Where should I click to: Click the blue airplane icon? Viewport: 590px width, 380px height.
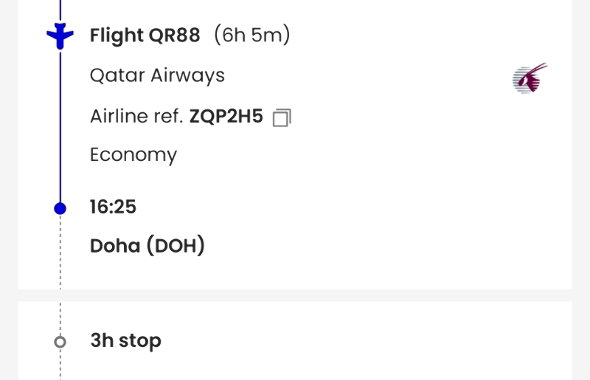tap(60, 36)
